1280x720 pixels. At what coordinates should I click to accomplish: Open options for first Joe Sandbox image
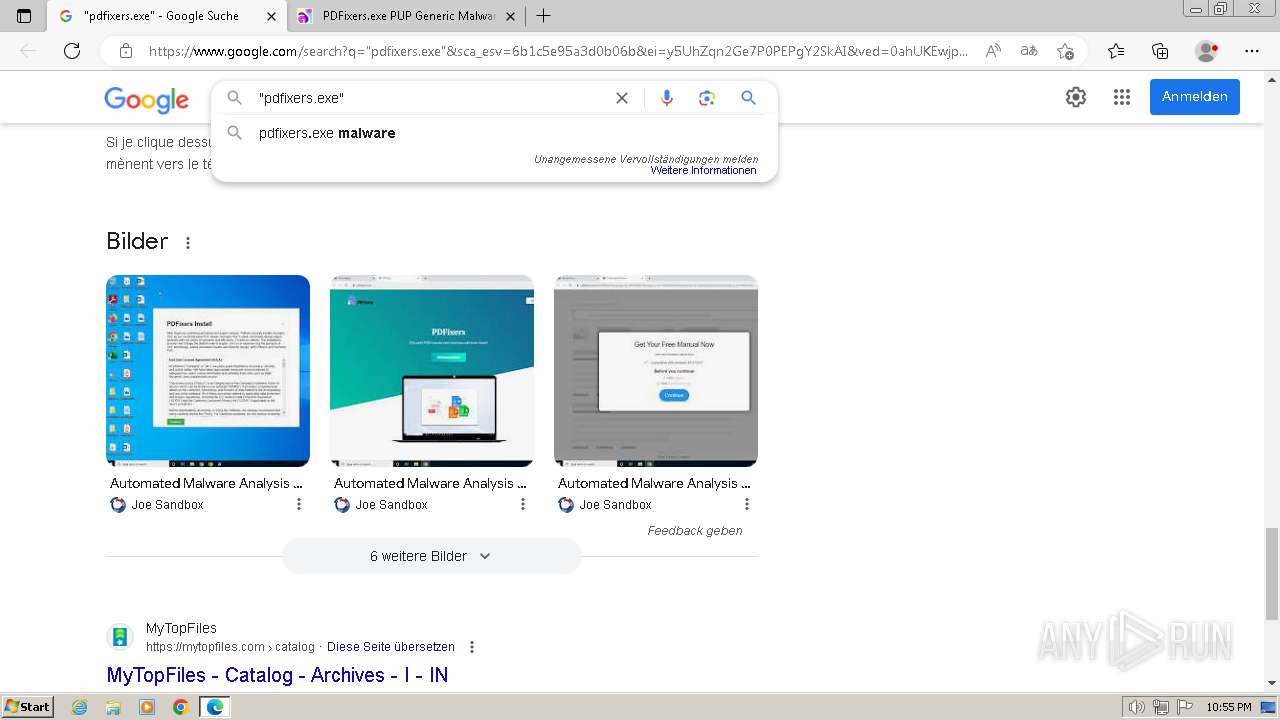tap(298, 504)
